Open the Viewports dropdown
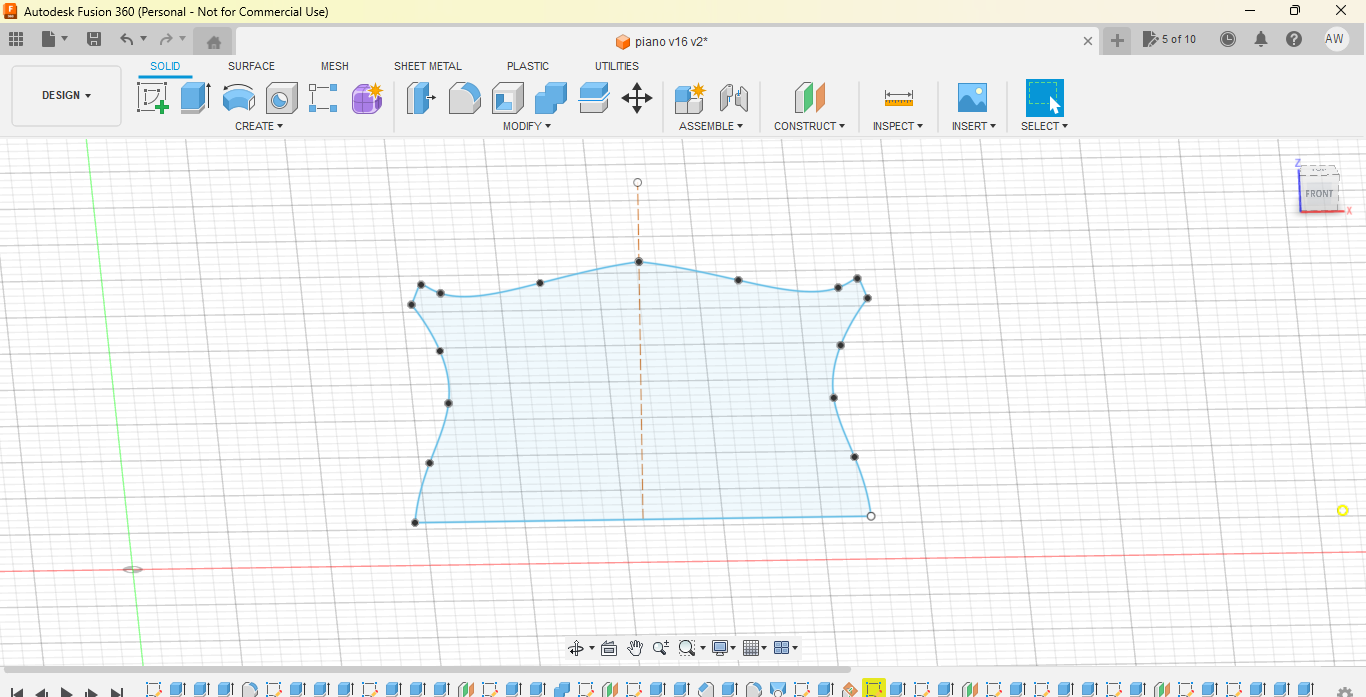Viewport: 1366px width, 697px height. tap(786, 648)
